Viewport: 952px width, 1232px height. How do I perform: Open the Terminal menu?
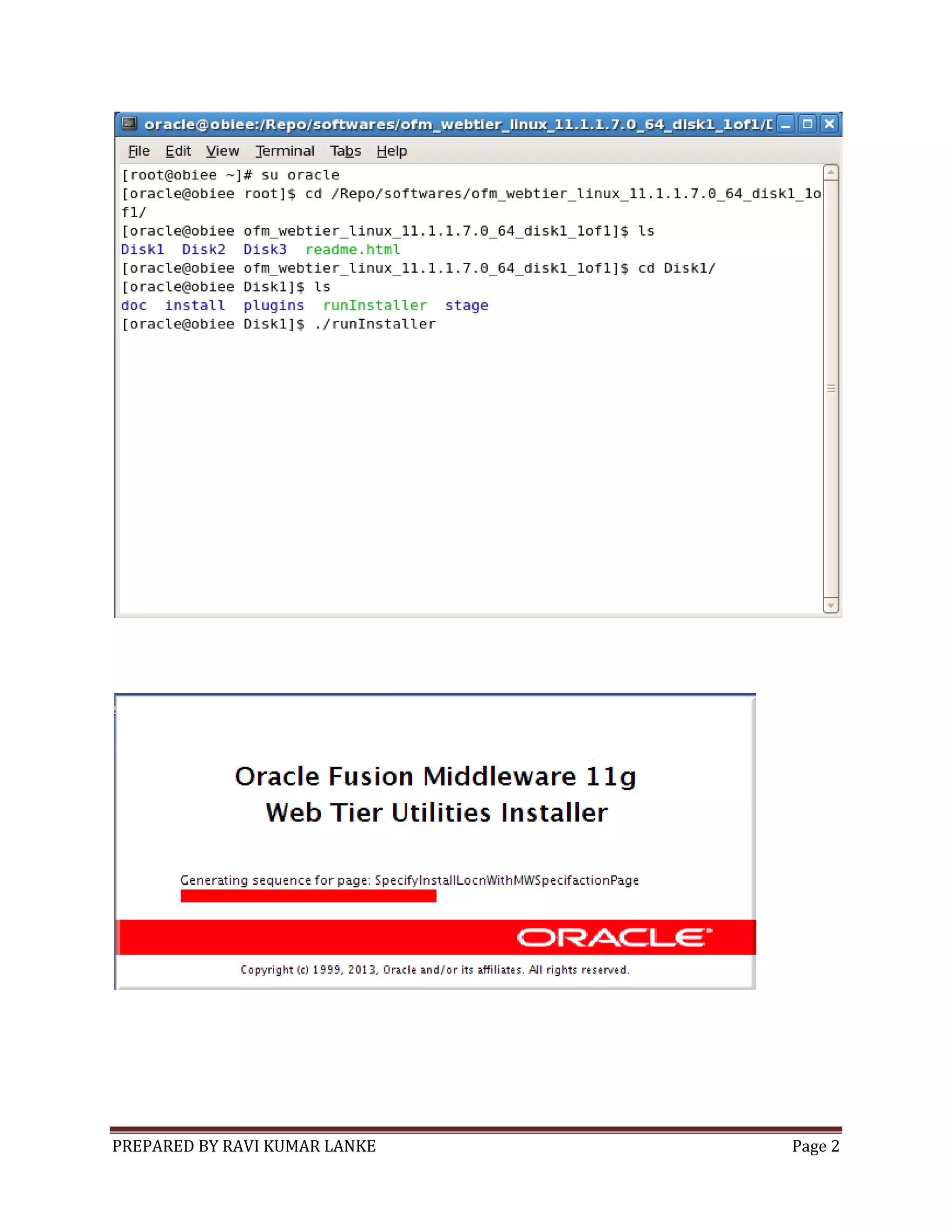[284, 151]
